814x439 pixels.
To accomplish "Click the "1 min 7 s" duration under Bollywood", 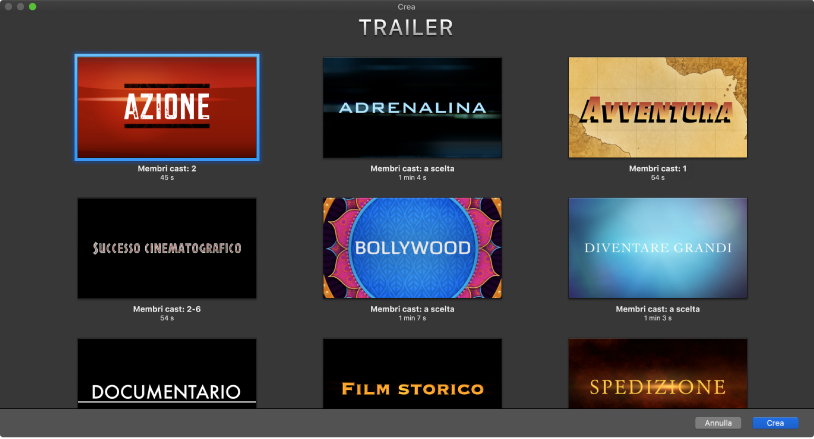I will [x=412, y=318].
